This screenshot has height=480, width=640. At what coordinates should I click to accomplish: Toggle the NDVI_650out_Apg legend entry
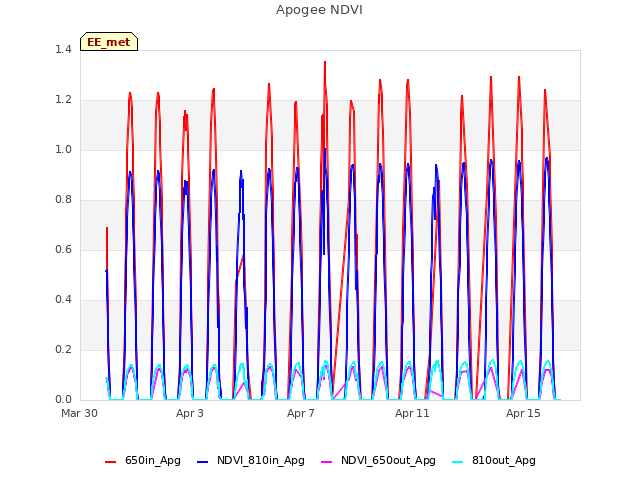coord(378,461)
